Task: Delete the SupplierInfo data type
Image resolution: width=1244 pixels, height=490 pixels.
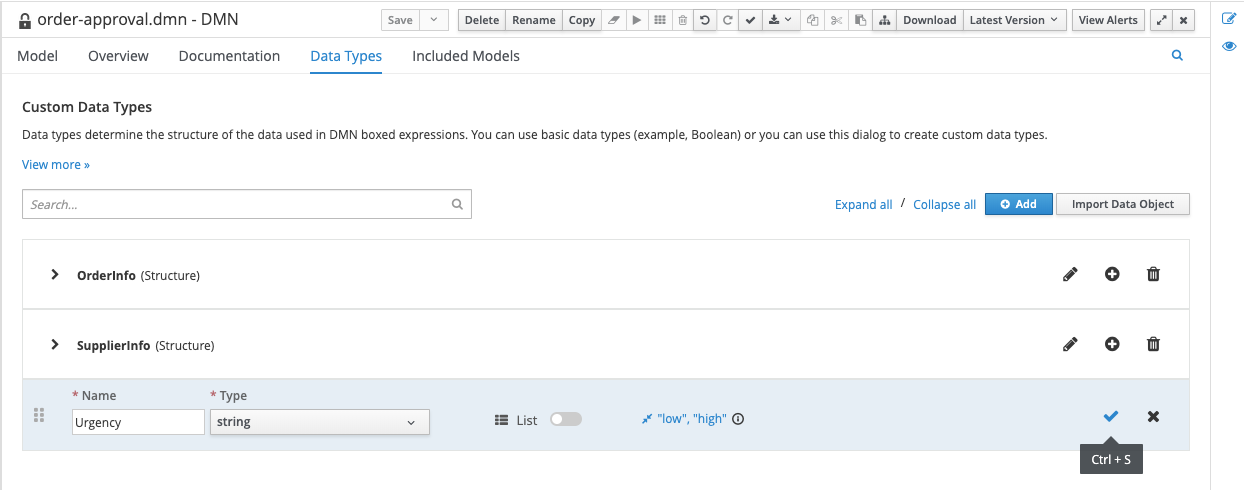Action: pos(1153,344)
